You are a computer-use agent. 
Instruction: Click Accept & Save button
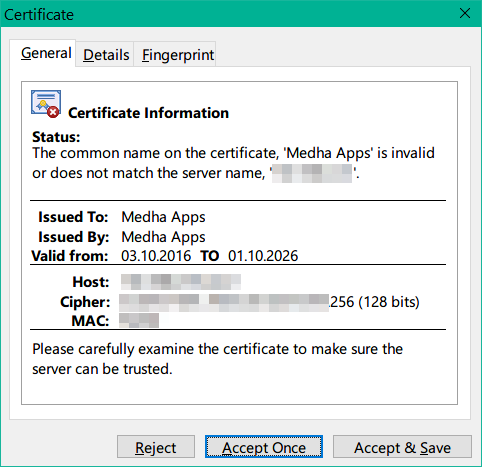(x=402, y=447)
